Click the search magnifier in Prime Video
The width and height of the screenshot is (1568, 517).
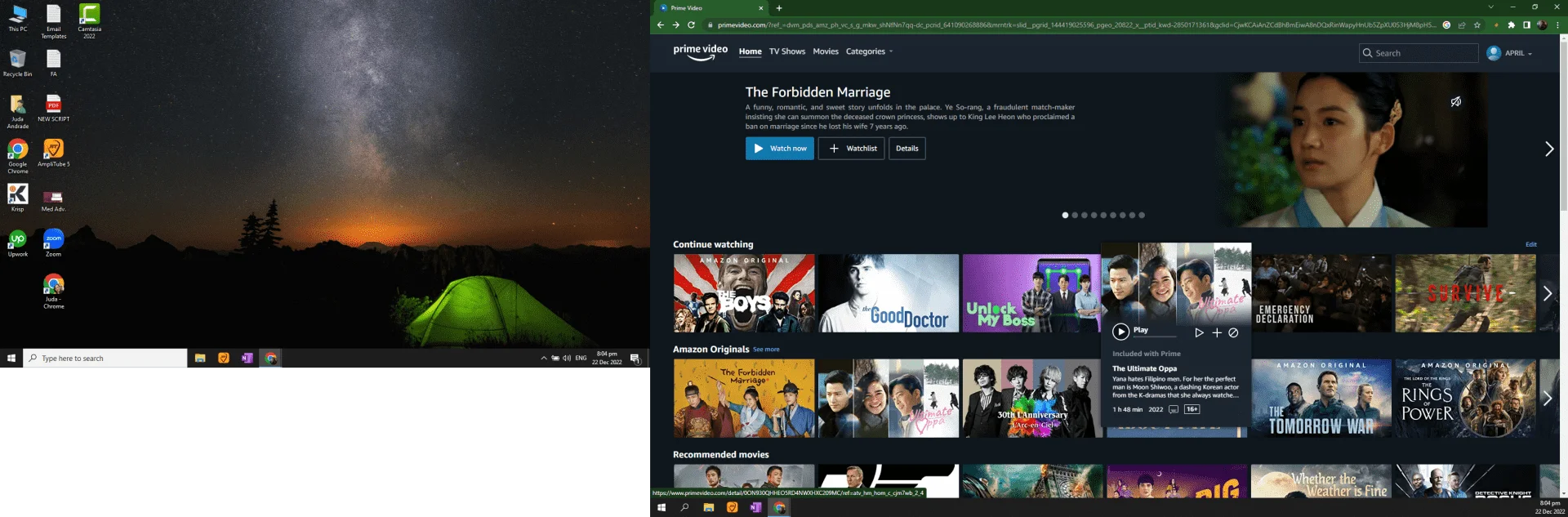click(x=1367, y=53)
